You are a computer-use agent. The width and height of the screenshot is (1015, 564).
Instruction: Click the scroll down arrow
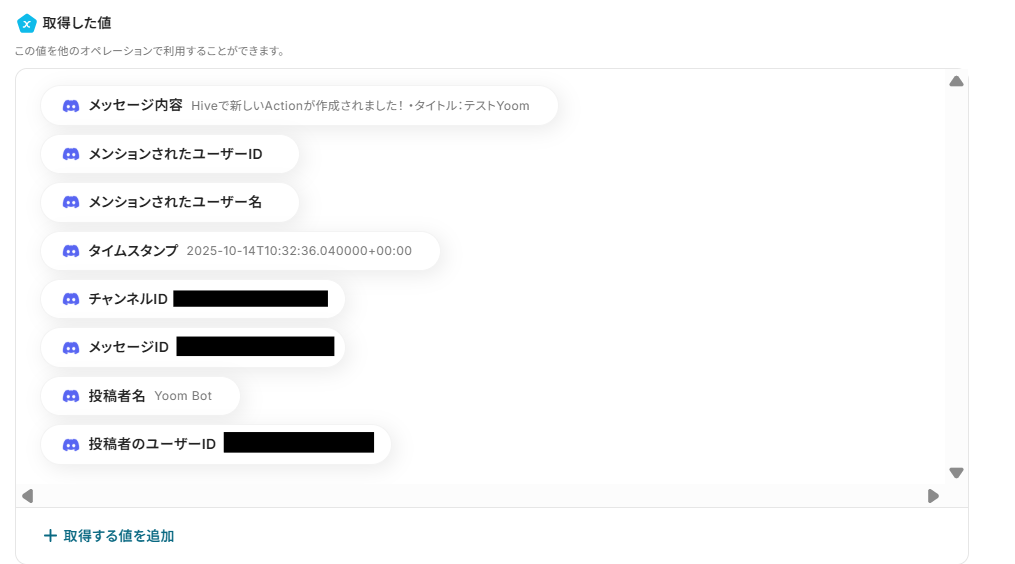click(956, 473)
